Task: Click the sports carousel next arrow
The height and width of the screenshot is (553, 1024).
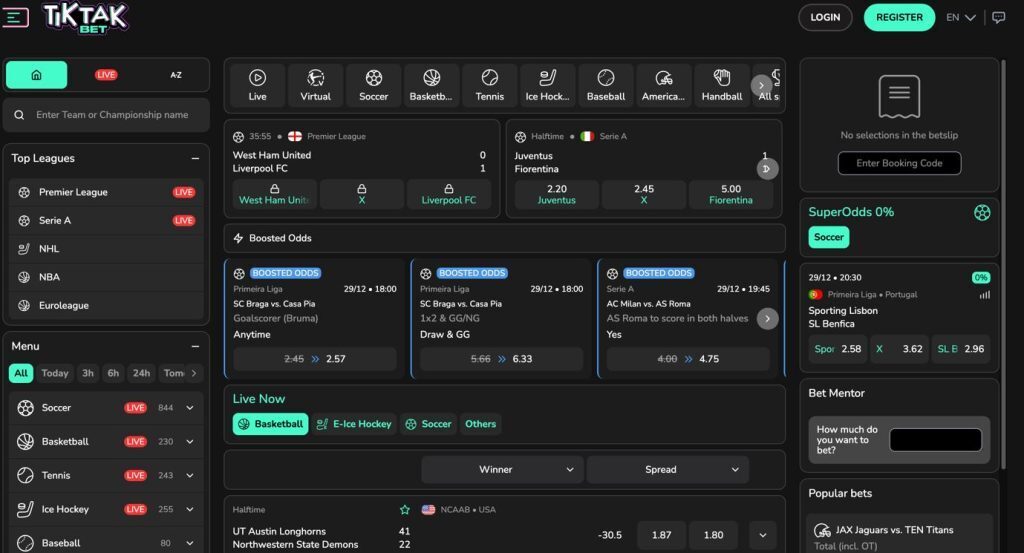Action: pyautogui.click(x=761, y=86)
